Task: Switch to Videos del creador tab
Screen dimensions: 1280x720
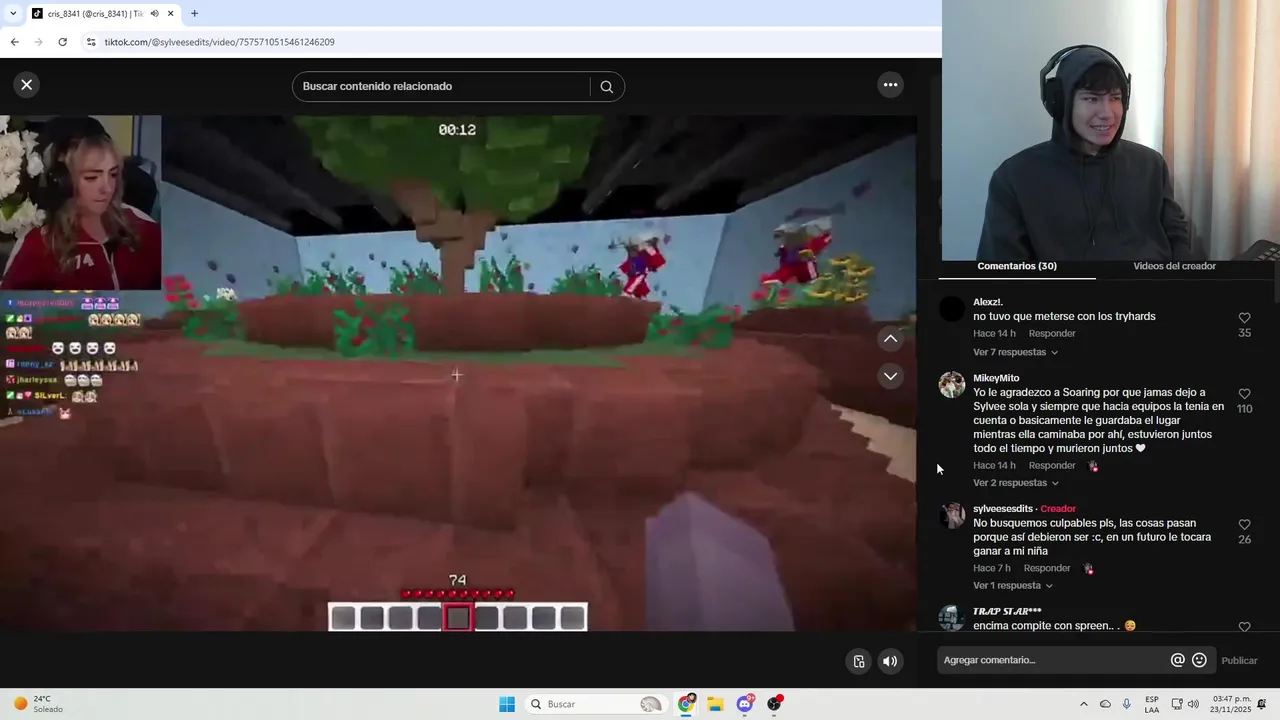Action: [1174, 266]
